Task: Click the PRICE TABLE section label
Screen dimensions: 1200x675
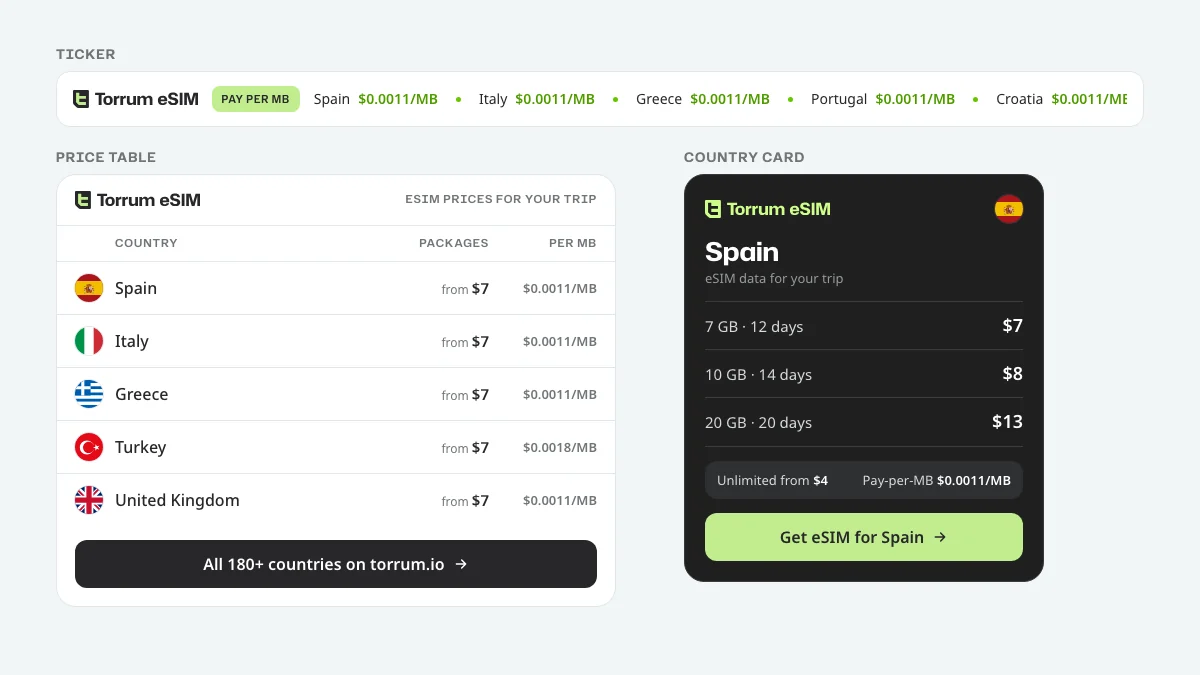Action: coord(106,157)
